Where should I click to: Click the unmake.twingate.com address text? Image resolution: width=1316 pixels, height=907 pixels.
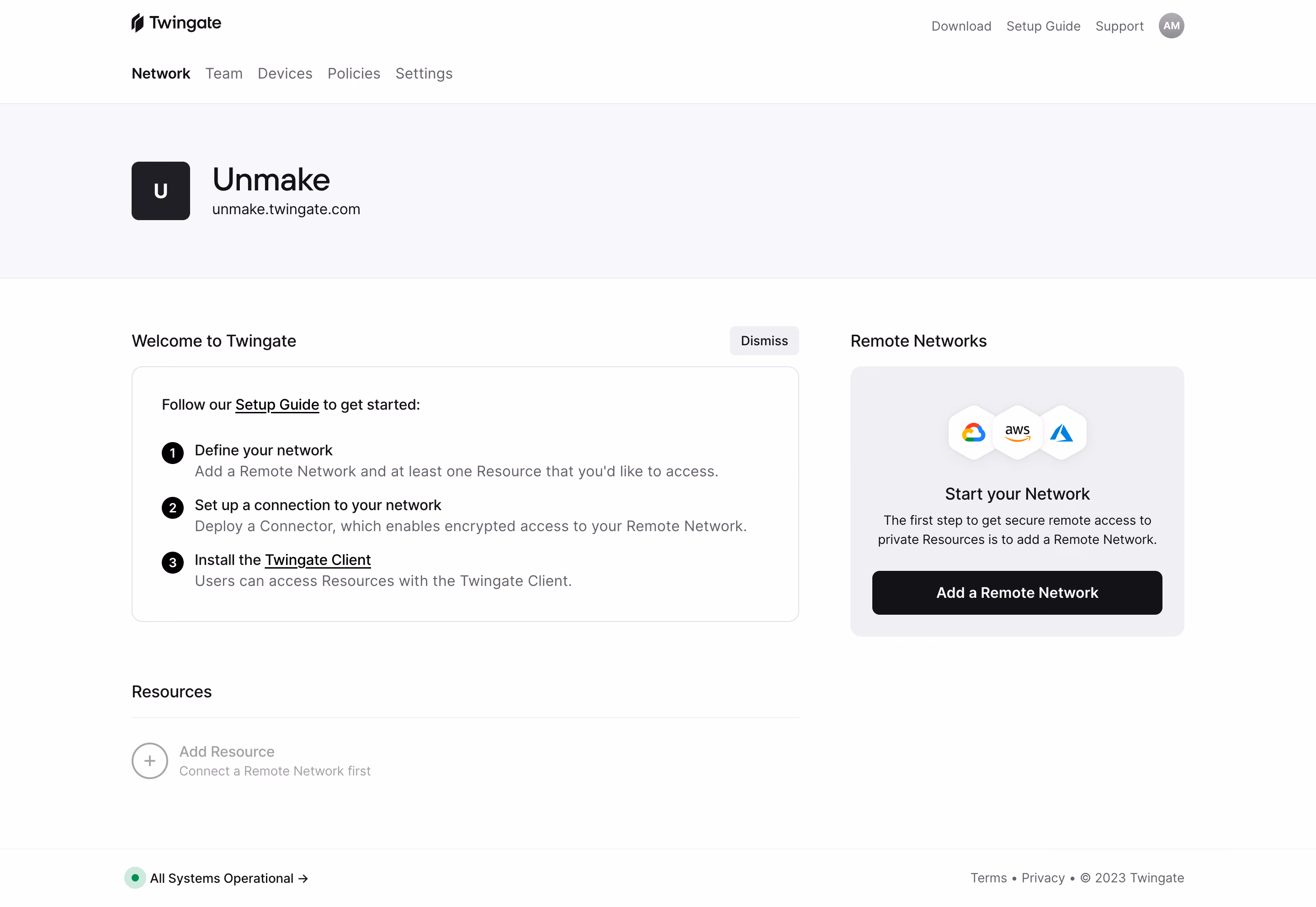coord(286,209)
